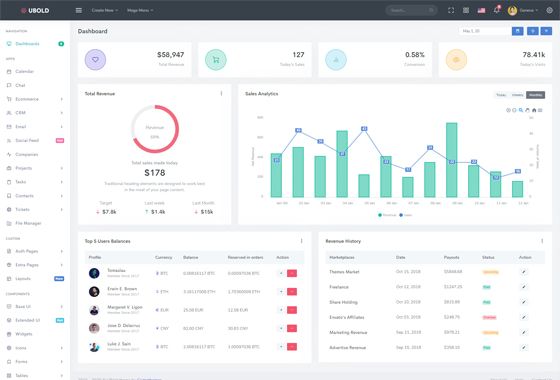The image size is (560, 380).
Task: Select the Weekly chart range toggle
Action: [x=517, y=95]
